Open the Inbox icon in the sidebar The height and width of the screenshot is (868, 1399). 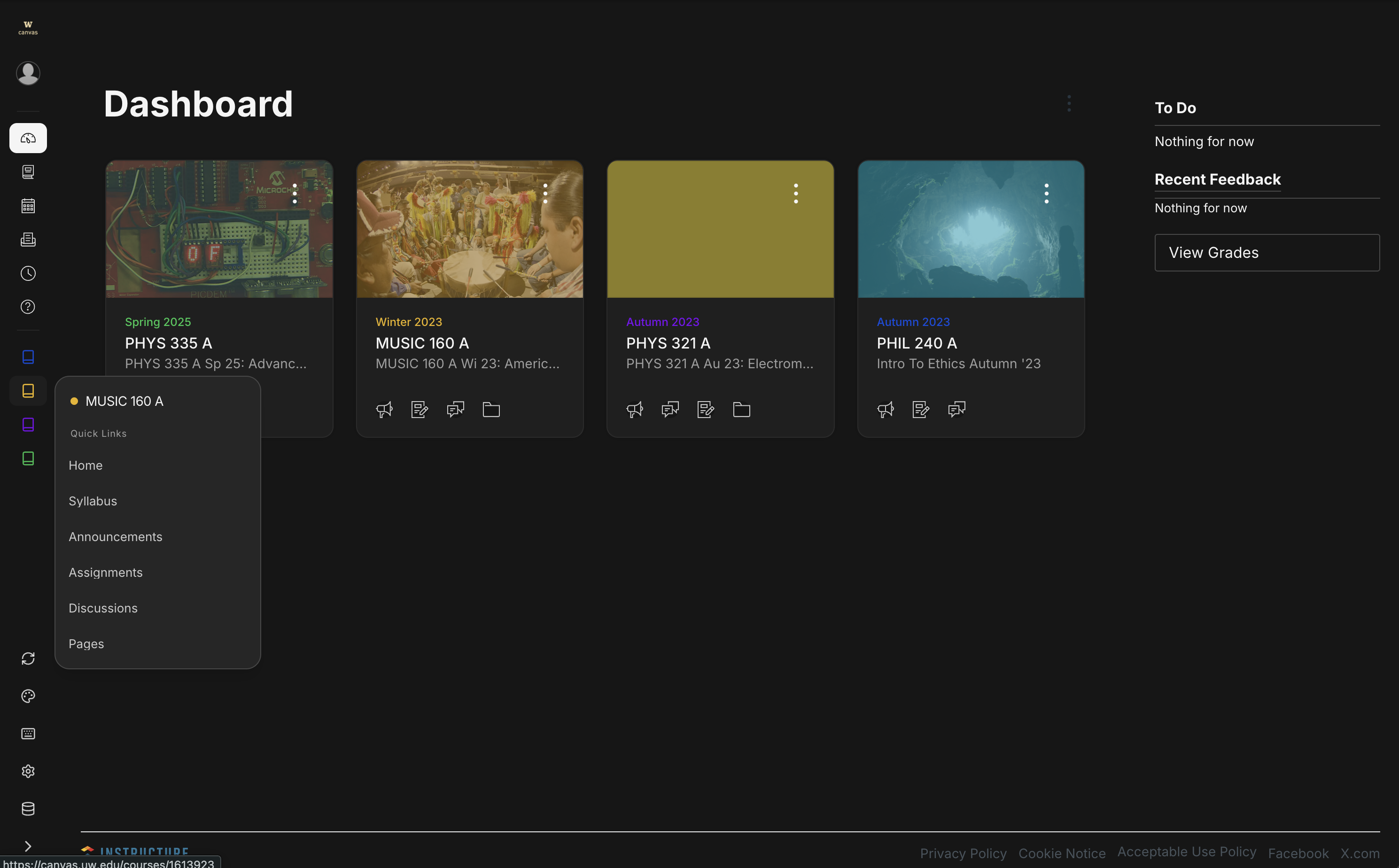[28, 240]
